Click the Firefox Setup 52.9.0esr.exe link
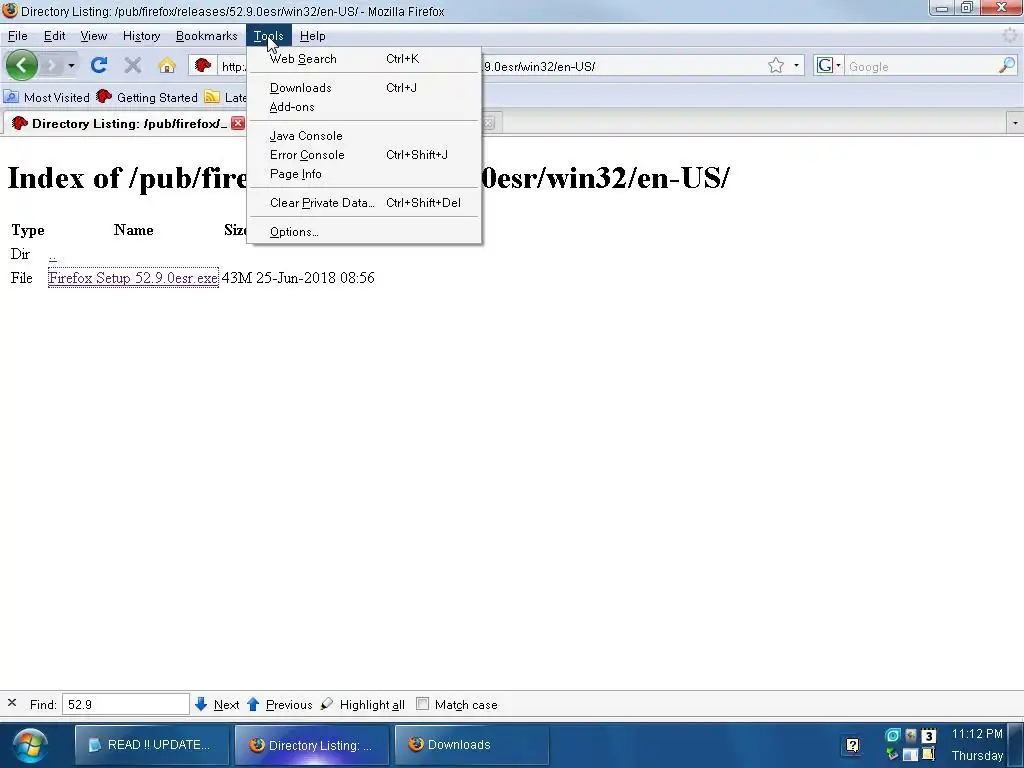 [x=133, y=278]
